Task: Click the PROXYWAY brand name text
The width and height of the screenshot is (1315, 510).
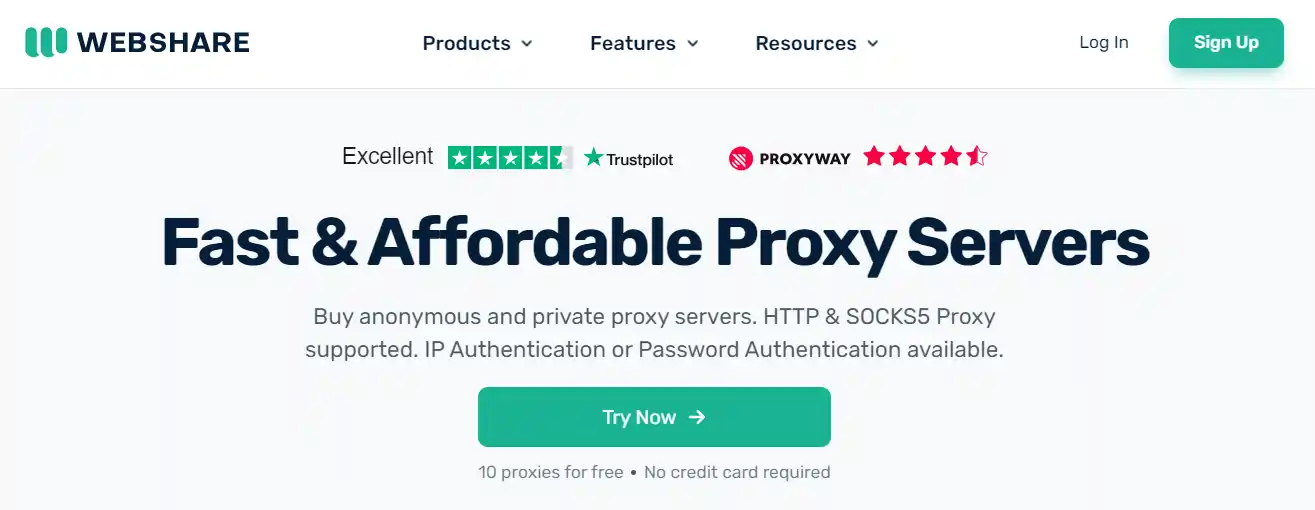Action: point(805,158)
